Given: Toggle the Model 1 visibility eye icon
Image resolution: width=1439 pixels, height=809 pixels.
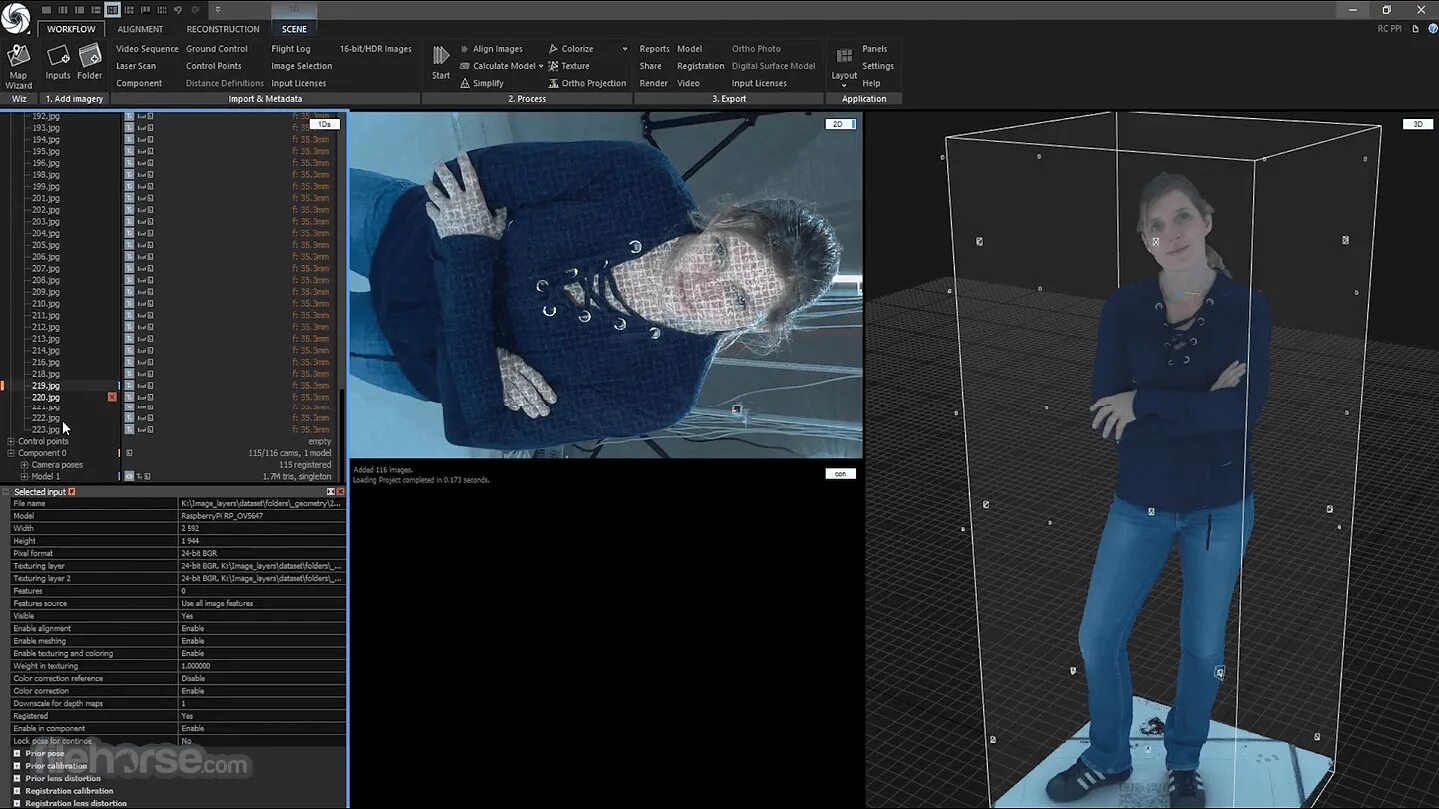Looking at the screenshot, I should pyautogui.click(x=129, y=477).
